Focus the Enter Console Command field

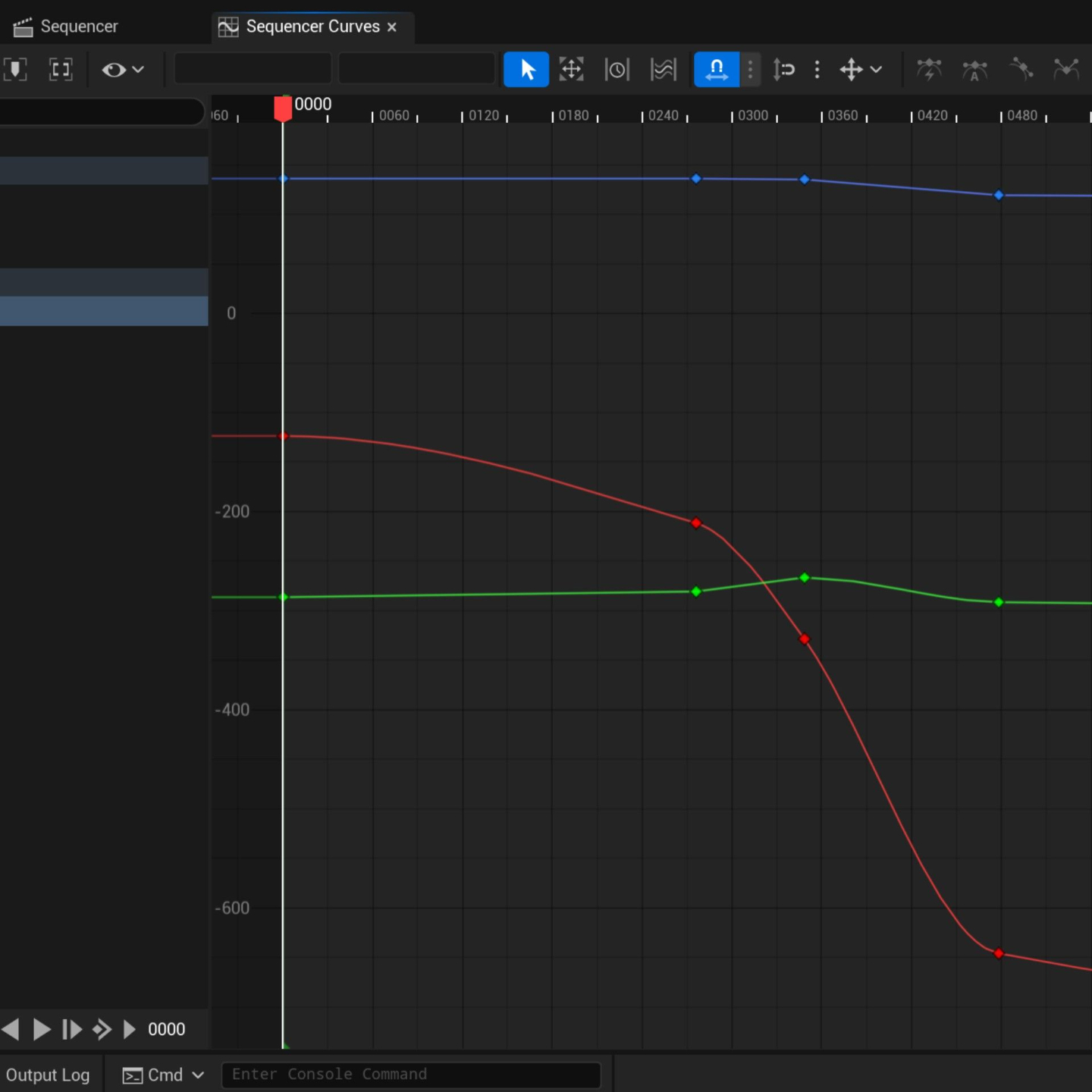[411, 1075]
